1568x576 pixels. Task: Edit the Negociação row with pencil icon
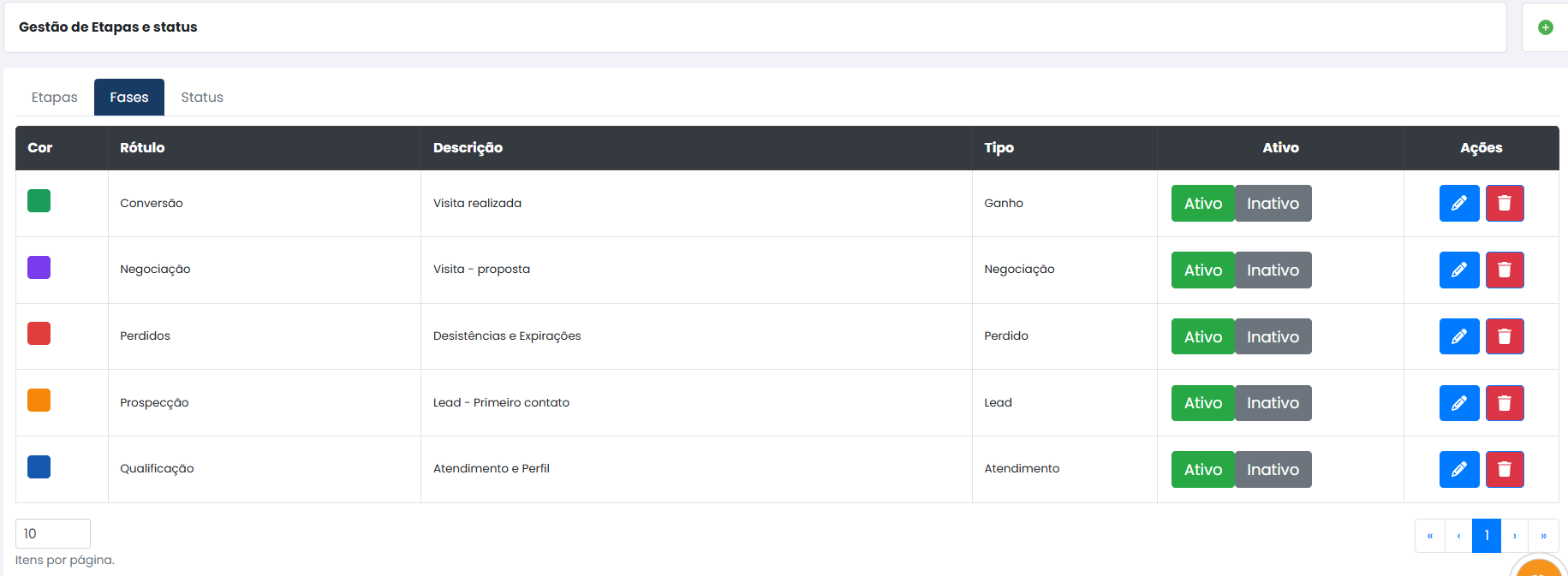click(x=1459, y=270)
